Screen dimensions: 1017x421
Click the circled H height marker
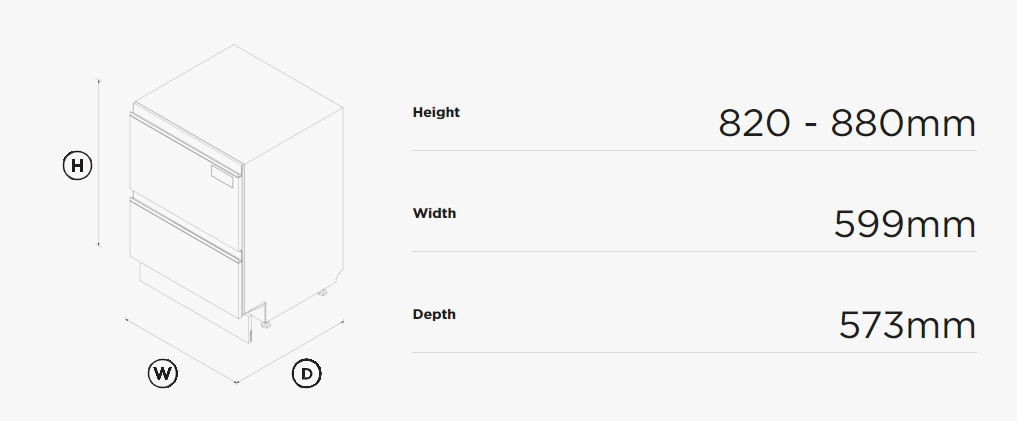pos(77,165)
